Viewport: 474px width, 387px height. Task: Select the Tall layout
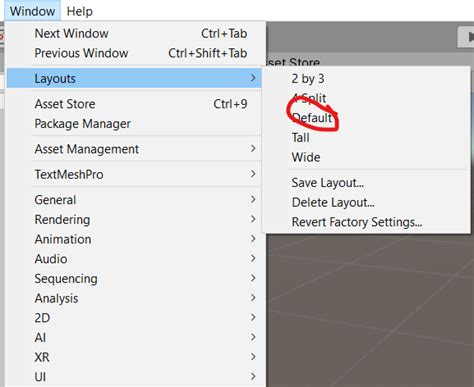tap(366, 138)
